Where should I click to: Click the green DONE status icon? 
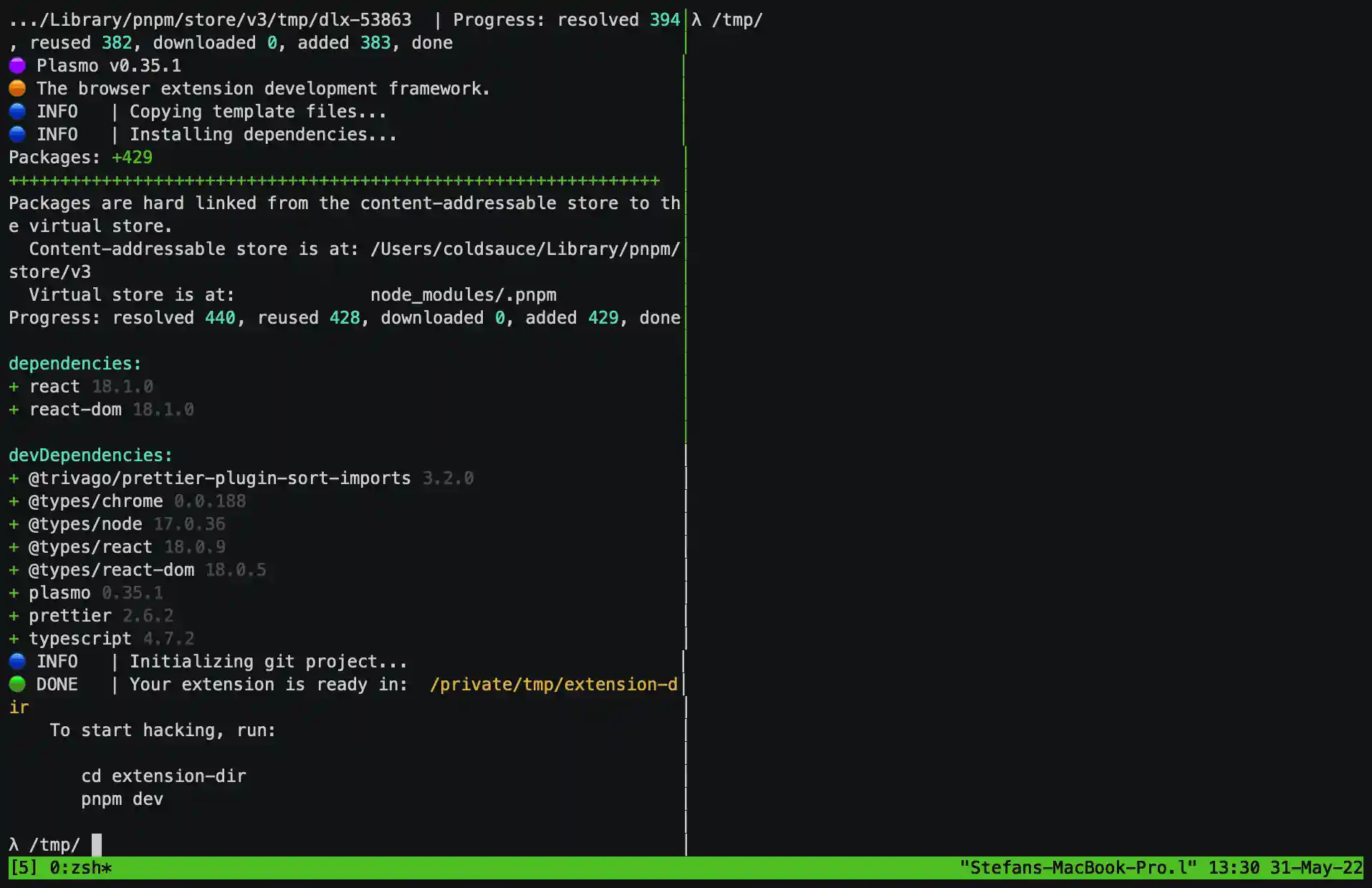tap(17, 684)
